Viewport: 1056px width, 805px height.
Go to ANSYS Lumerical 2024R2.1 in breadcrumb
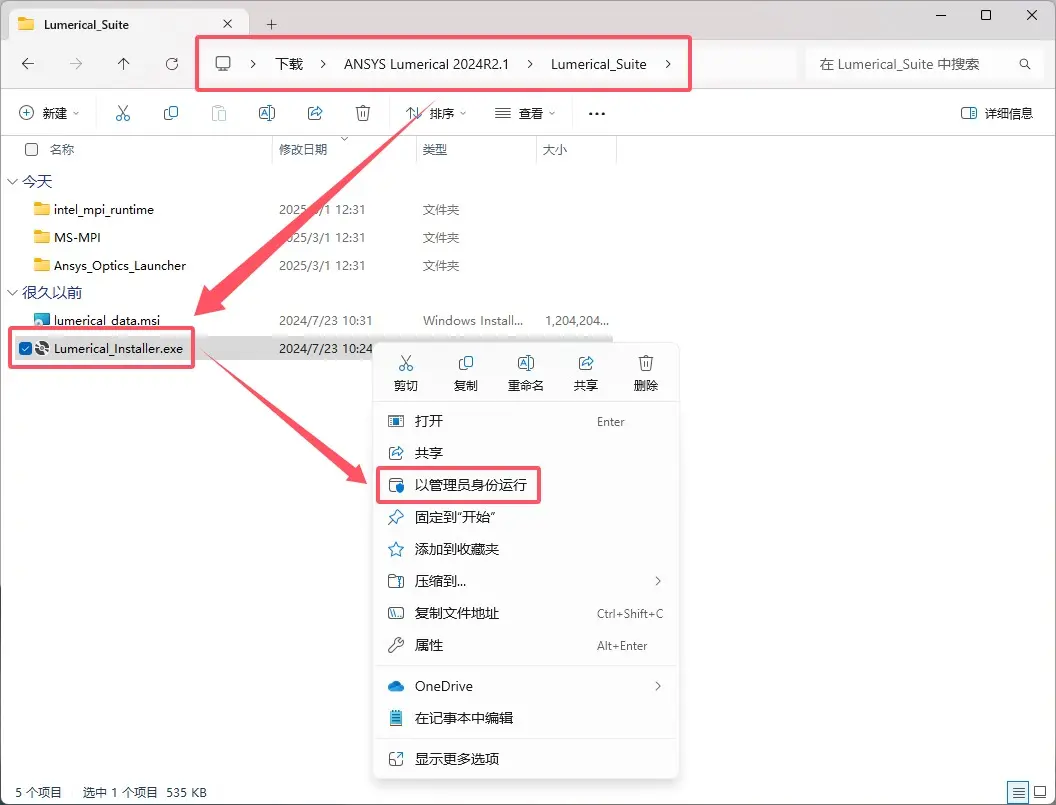pyautogui.click(x=426, y=64)
